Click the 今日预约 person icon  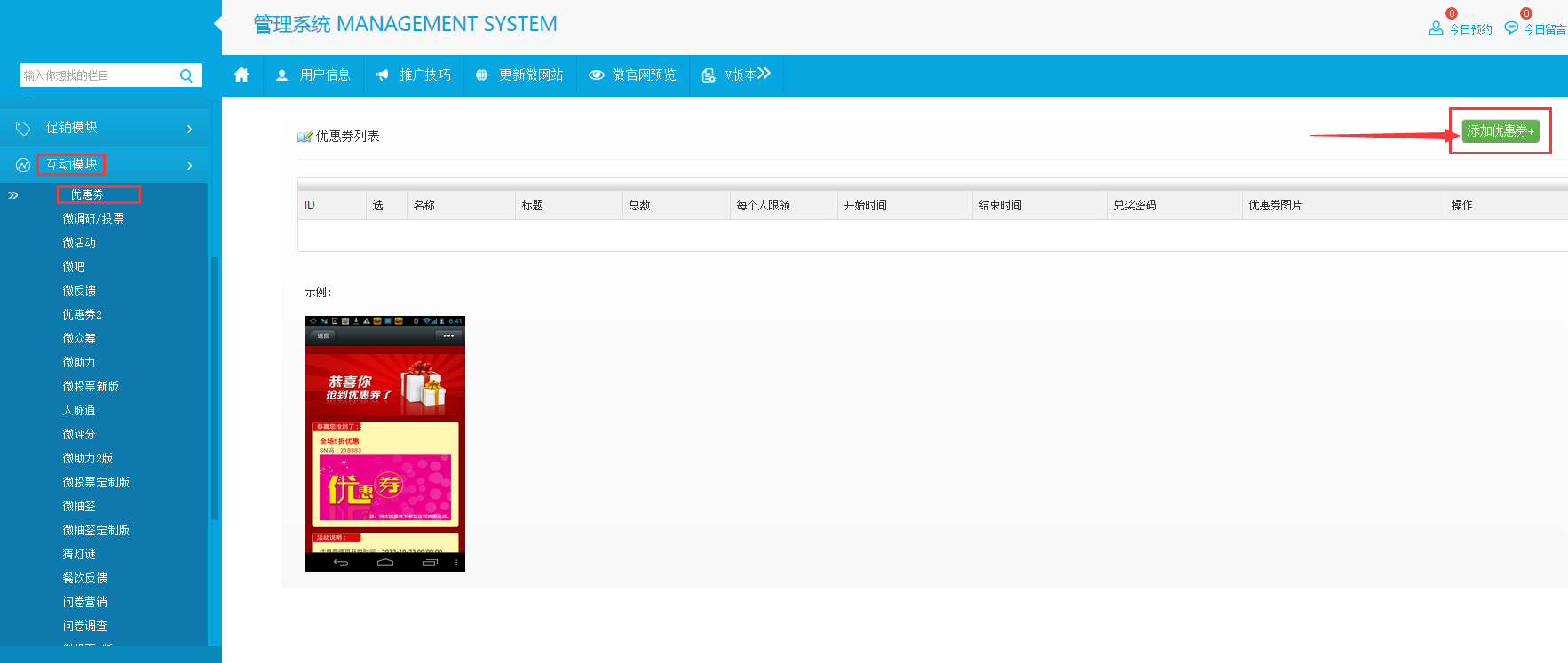(1436, 28)
